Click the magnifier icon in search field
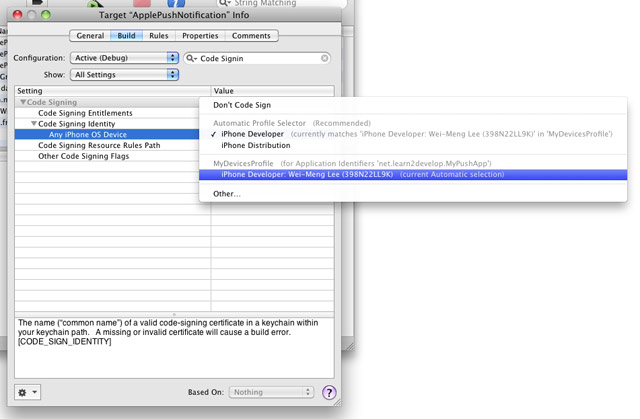Screen dimensions: 640x419 (x=191, y=58)
